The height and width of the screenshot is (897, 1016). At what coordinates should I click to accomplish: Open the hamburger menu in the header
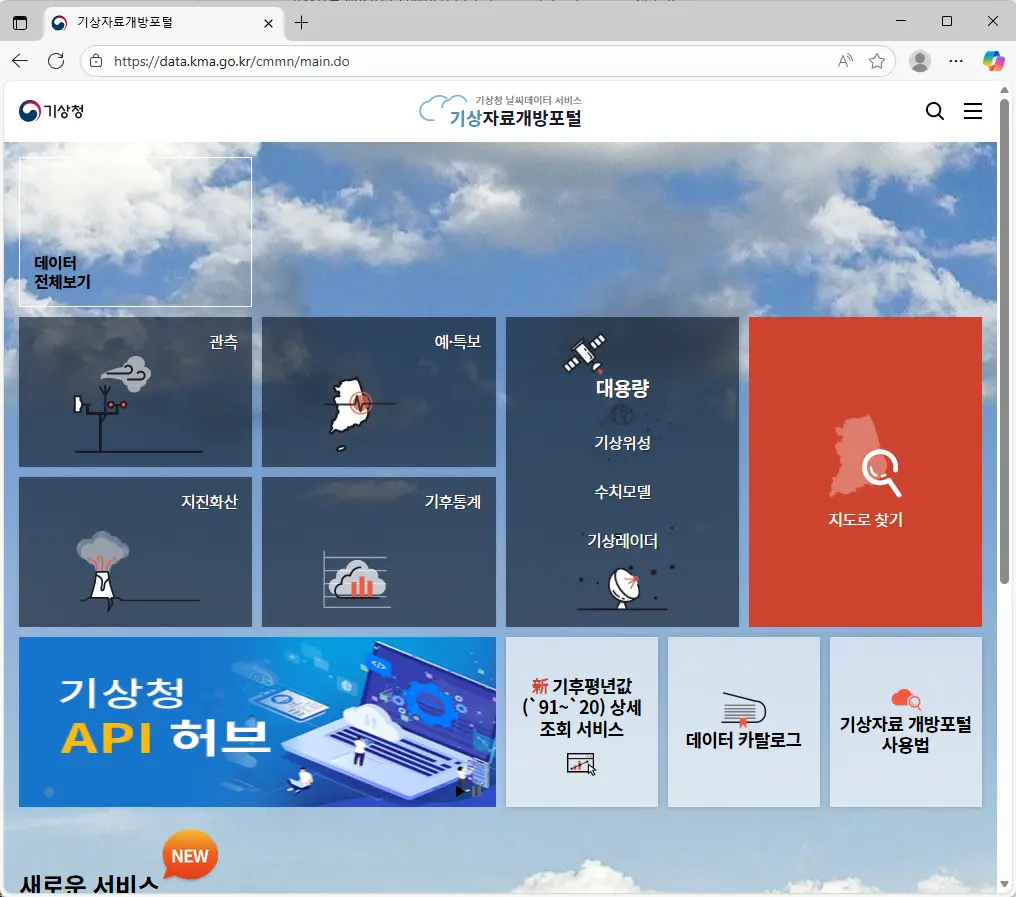click(x=972, y=111)
